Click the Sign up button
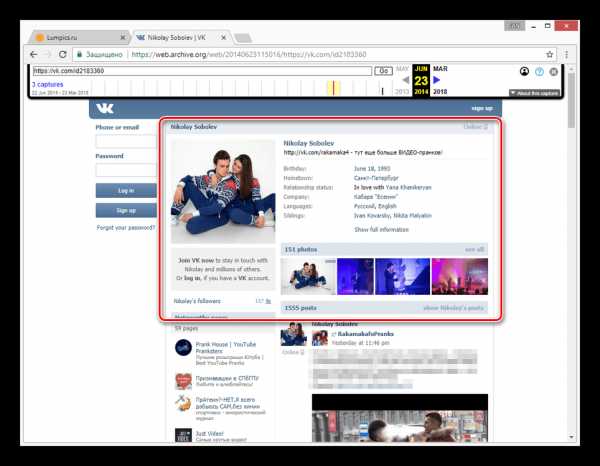 coord(126,210)
